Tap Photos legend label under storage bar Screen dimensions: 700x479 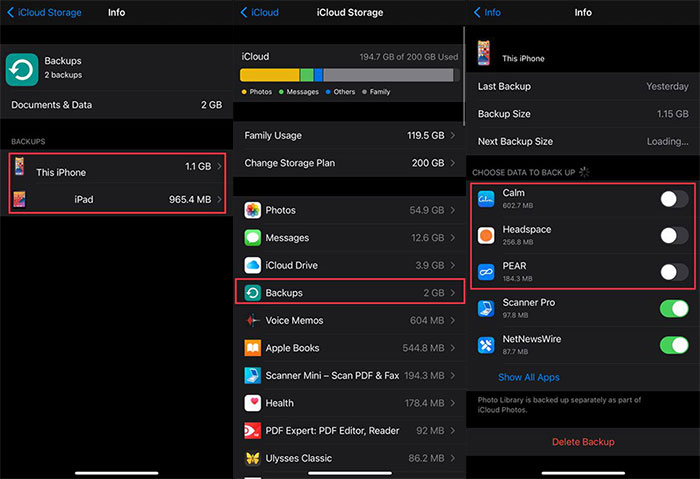(x=261, y=92)
